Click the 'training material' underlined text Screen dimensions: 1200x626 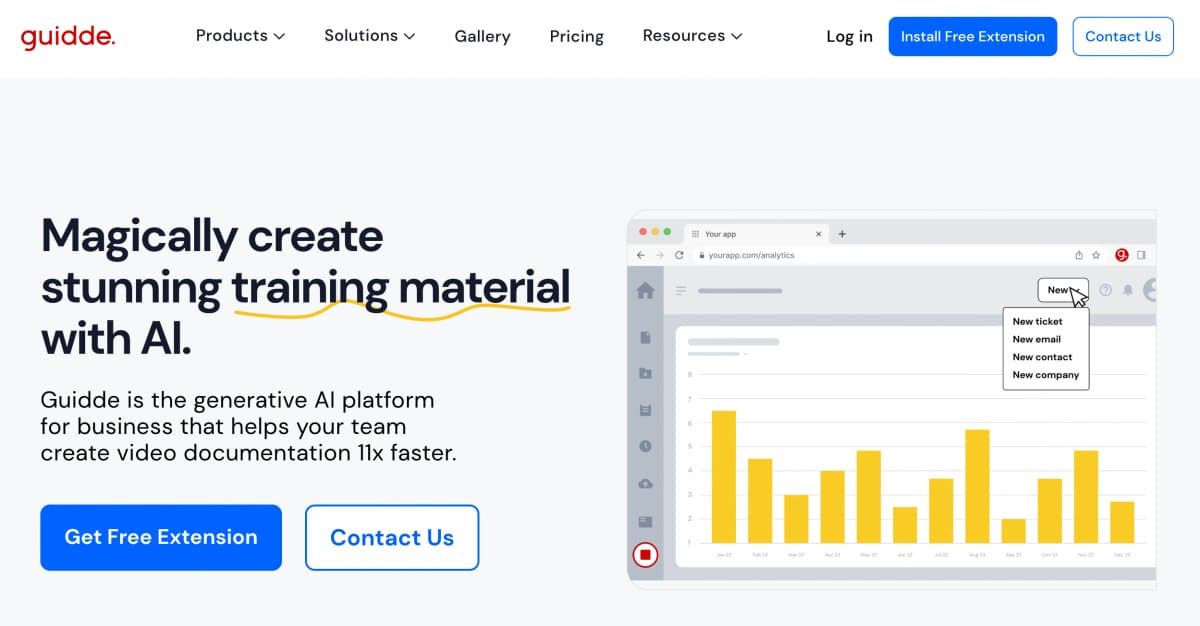coord(401,288)
